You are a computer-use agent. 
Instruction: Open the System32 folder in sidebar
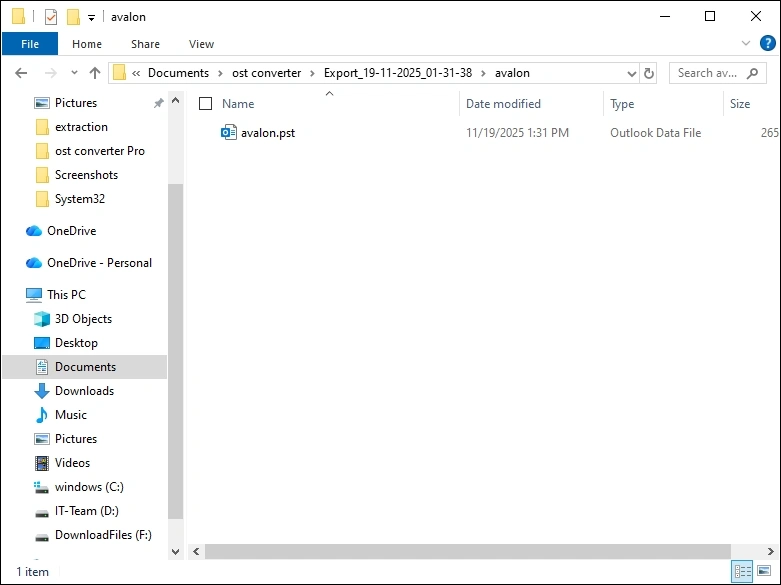tap(80, 199)
